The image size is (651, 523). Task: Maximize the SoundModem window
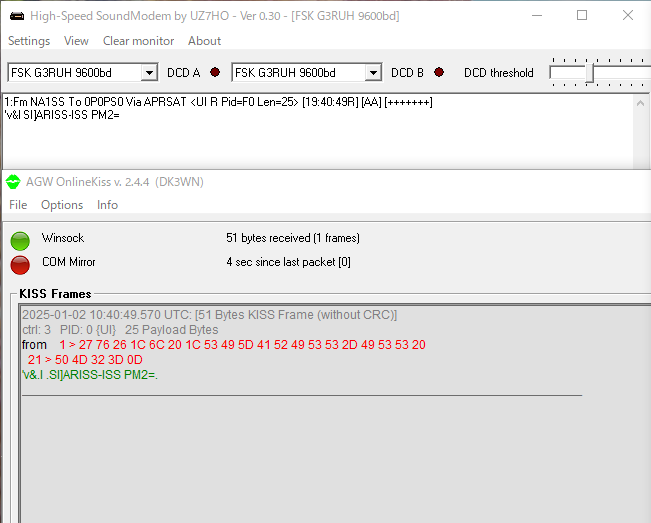tap(582, 15)
